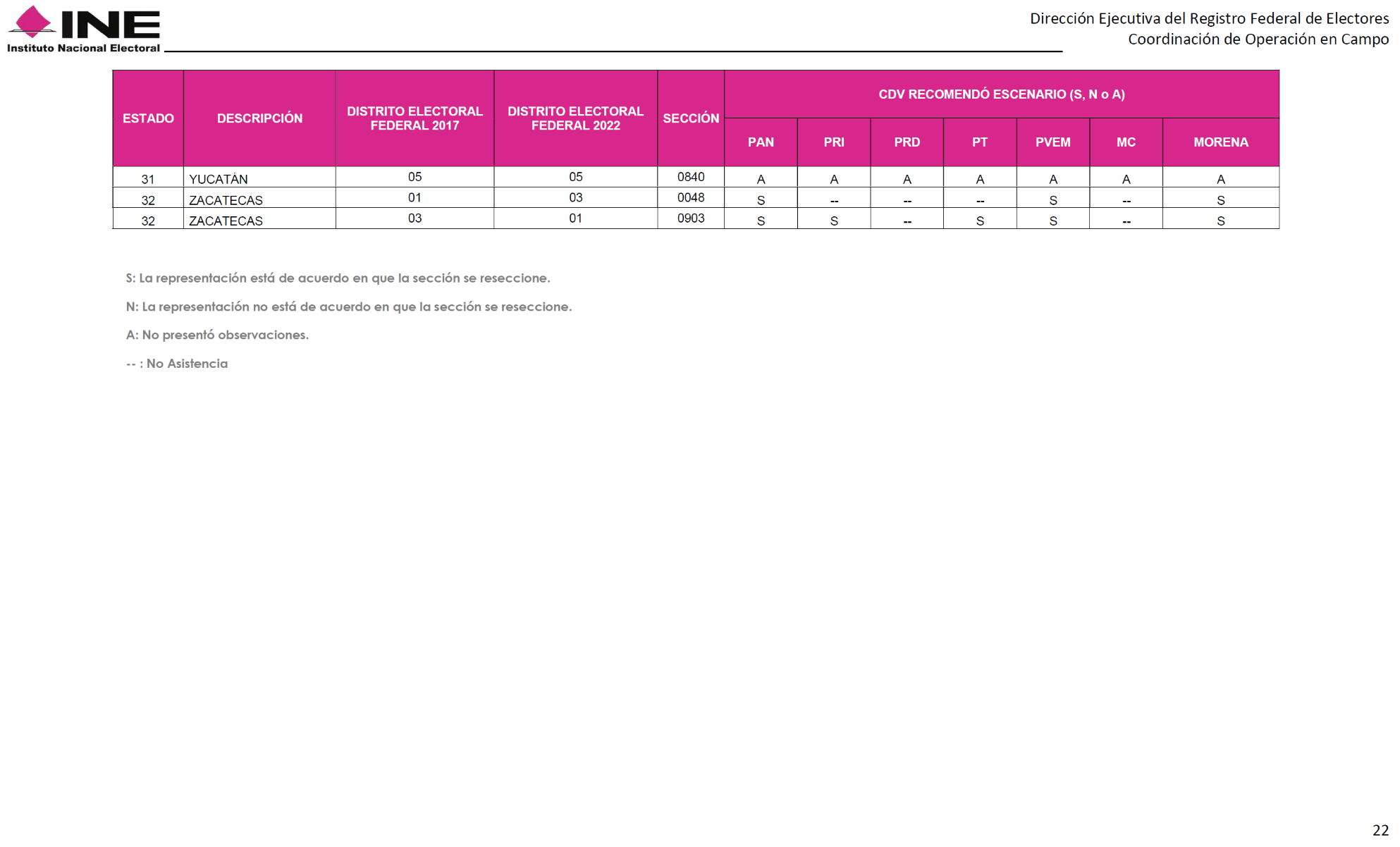The image size is (1400, 847).
Task: Select section number 0903 cell
Action: point(690,218)
